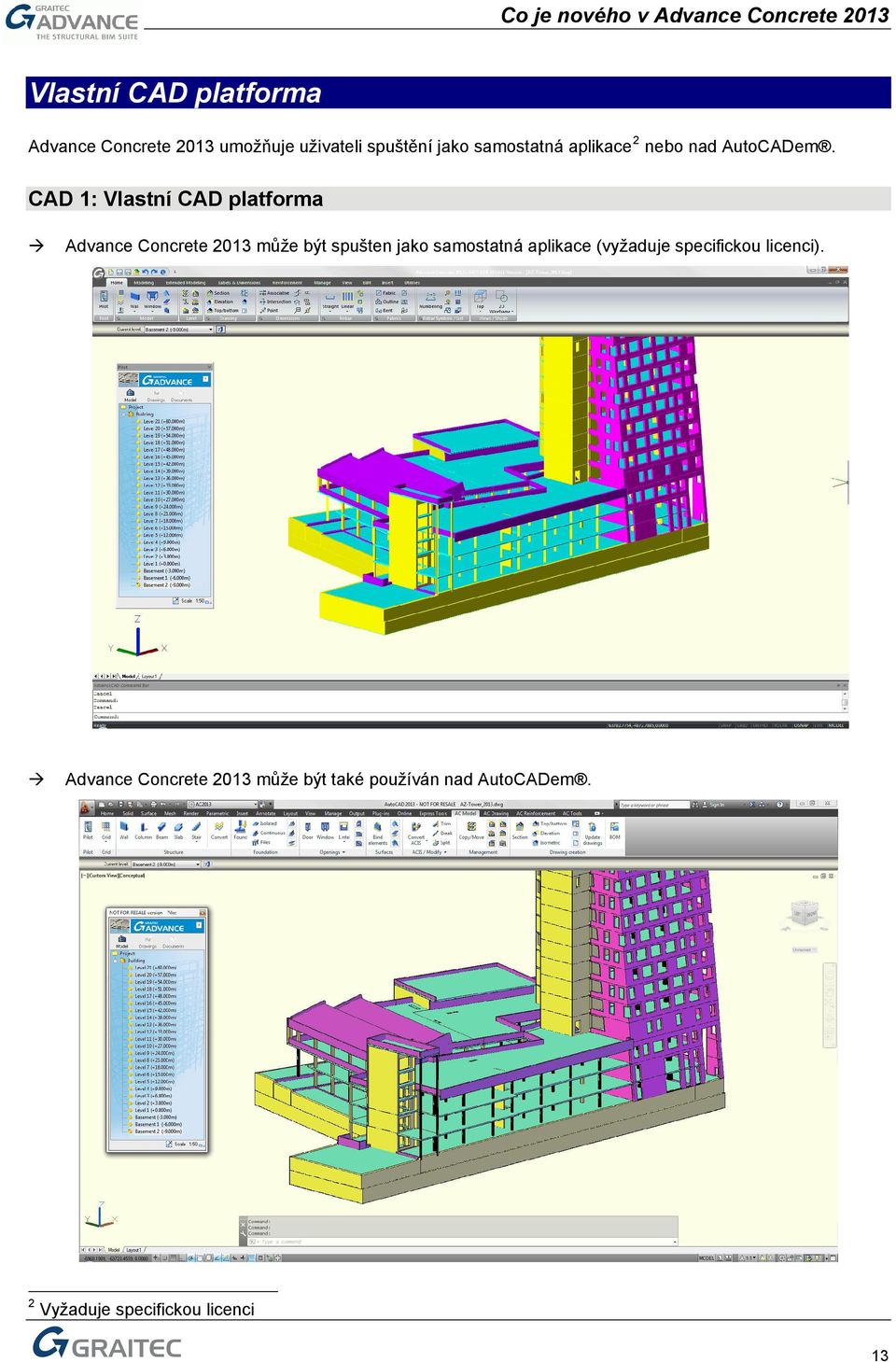Select Level 1 (+0.000m) in upper Pilot

pyautogui.click(x=161, y=564)
